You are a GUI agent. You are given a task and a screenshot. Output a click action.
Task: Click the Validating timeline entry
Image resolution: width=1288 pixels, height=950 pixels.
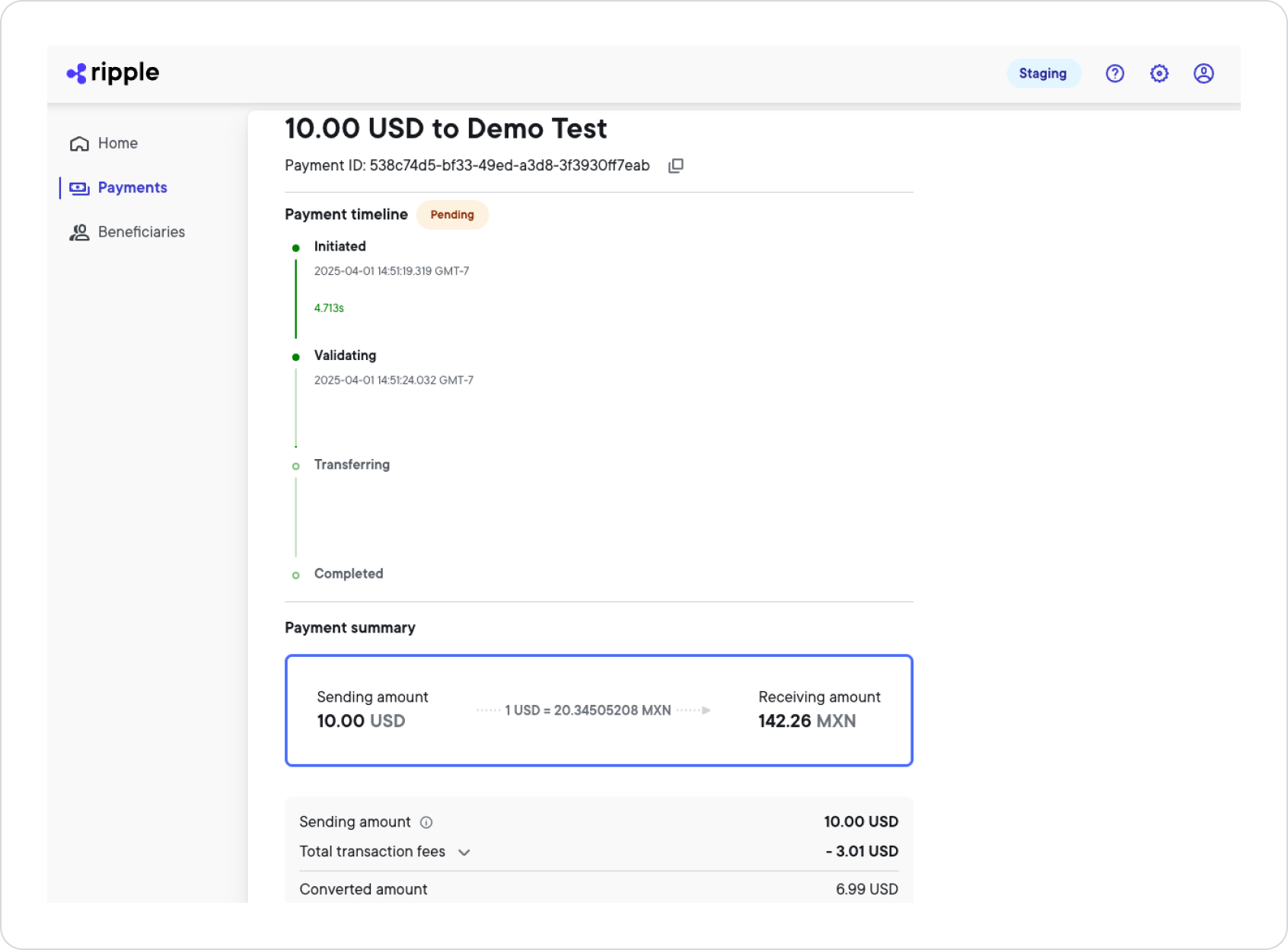point(344,355)
